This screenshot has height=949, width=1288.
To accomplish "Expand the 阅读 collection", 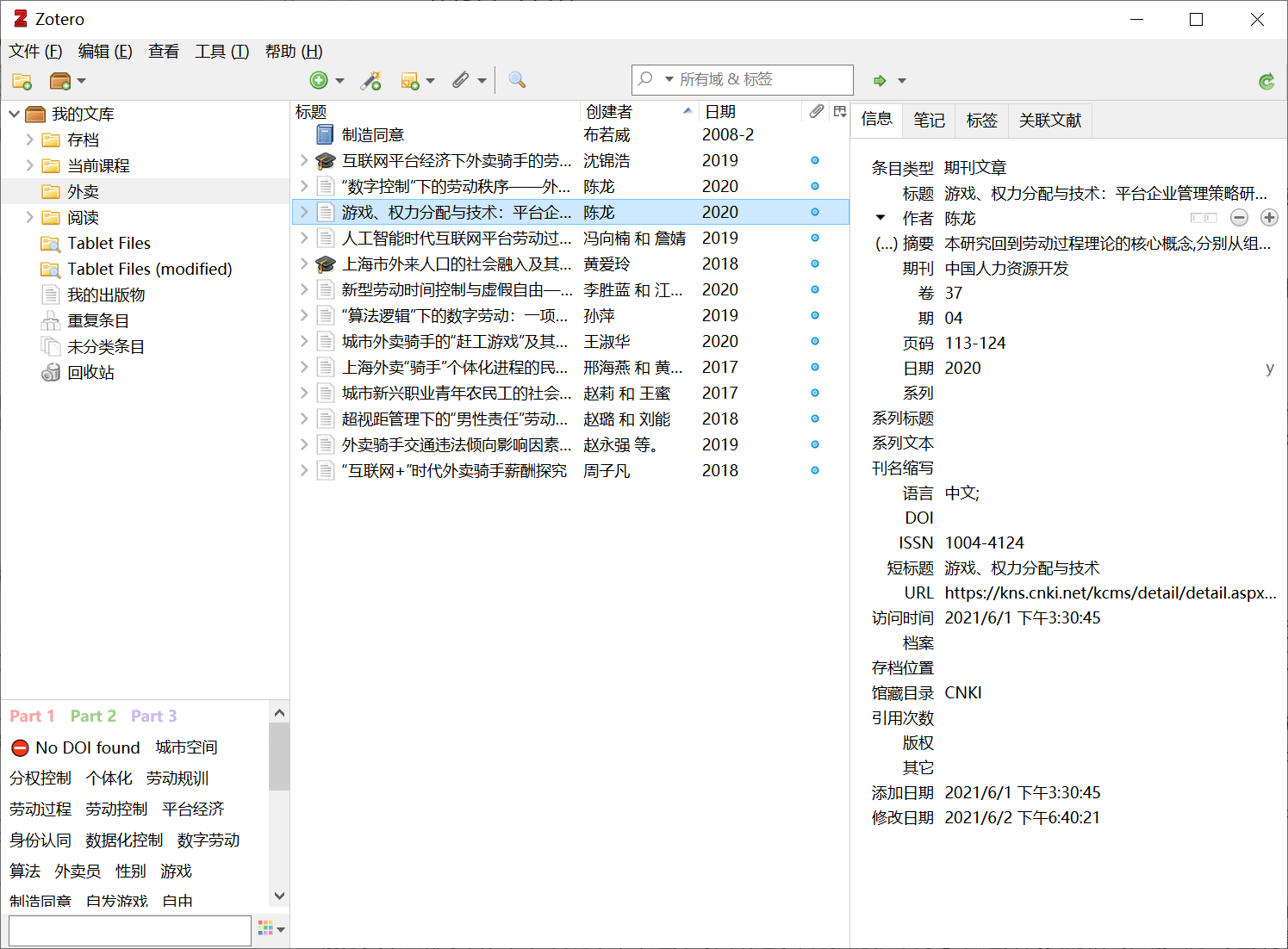I will 30,217.
